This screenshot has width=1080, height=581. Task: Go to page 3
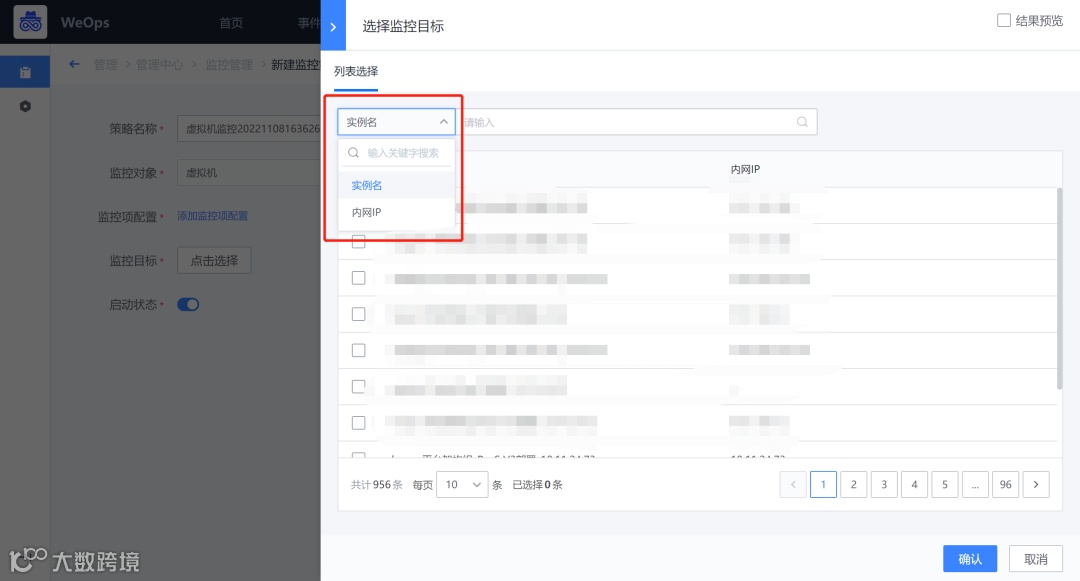click(884, 485)
